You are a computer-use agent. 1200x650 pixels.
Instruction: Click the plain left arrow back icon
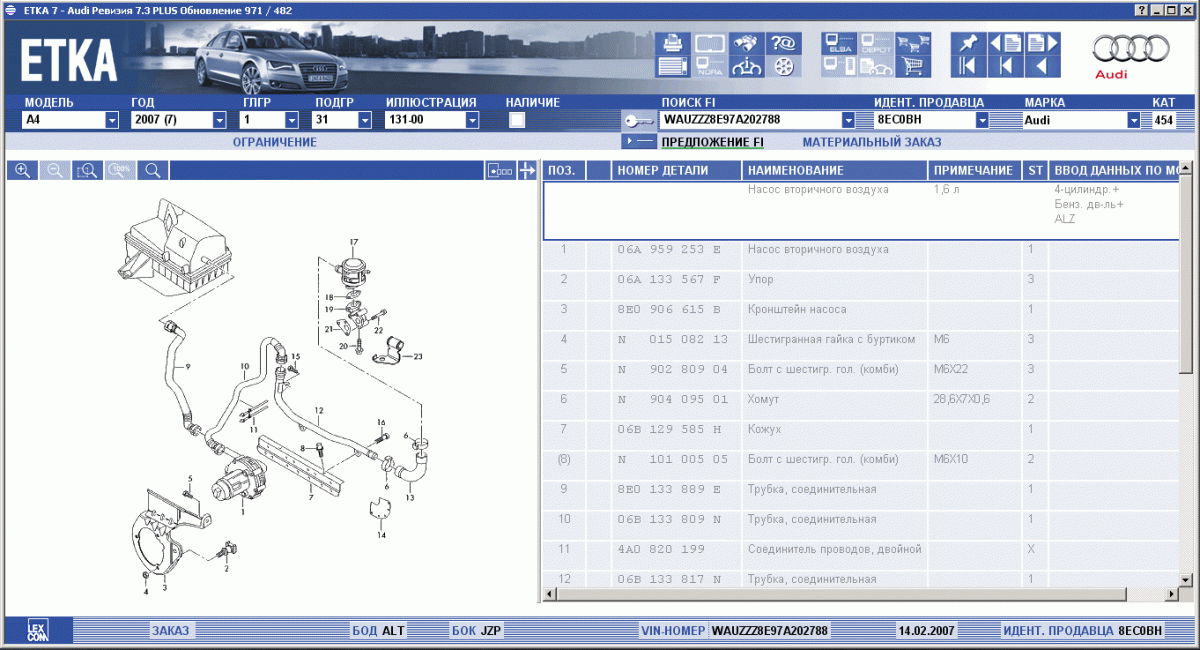pyautogui.click(x=1041, y=67)
